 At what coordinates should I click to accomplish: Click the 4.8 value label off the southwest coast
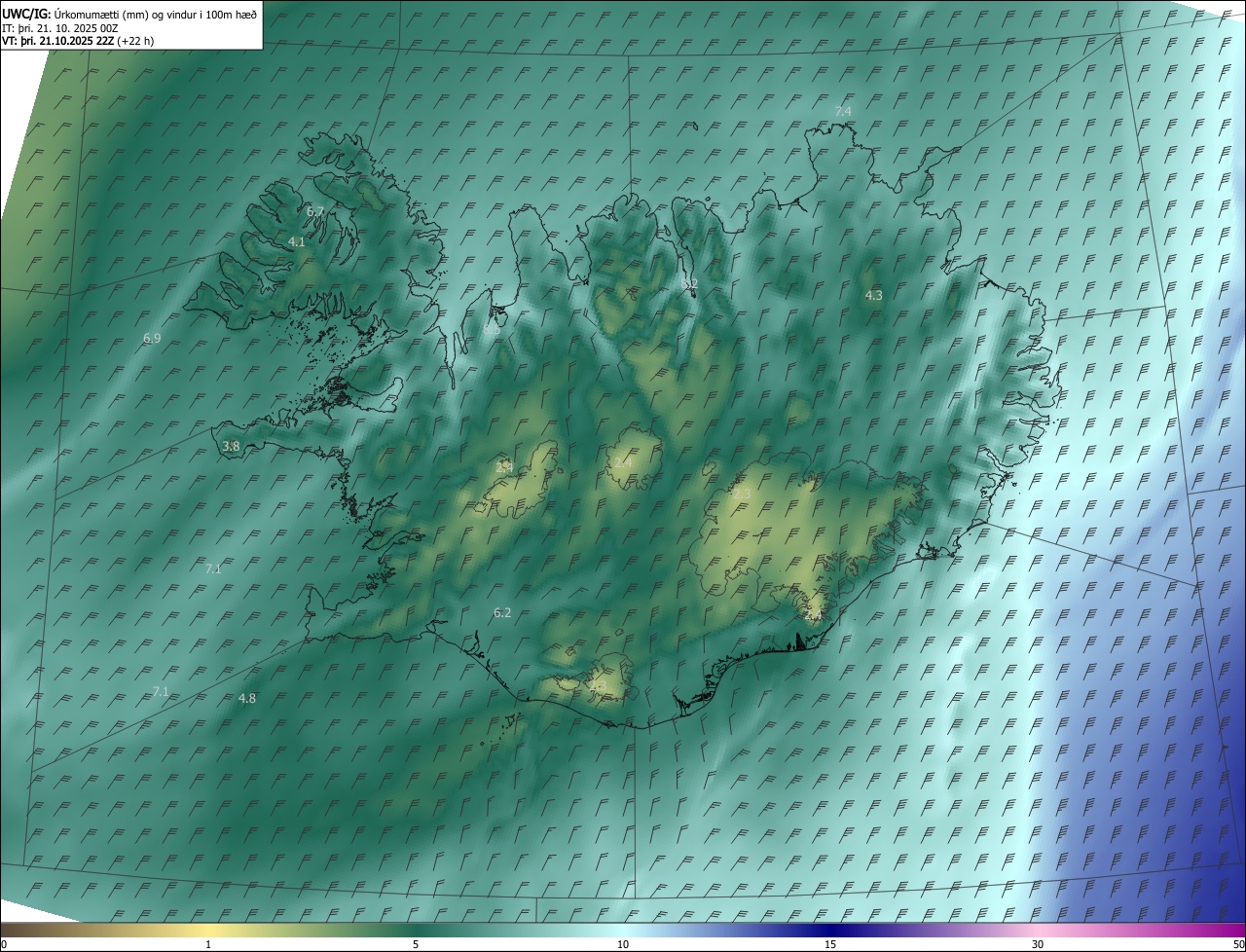click(x=247, y=698)
